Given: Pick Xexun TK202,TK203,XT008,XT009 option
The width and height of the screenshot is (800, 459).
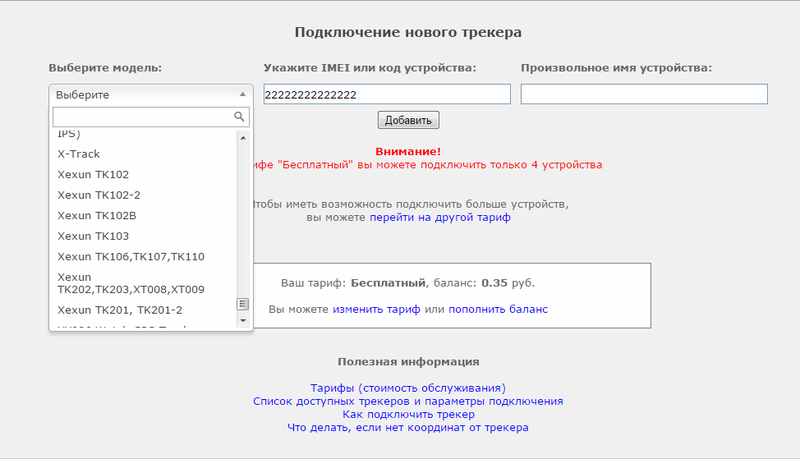Looking at the screenshot, I should tap(131, 283).
